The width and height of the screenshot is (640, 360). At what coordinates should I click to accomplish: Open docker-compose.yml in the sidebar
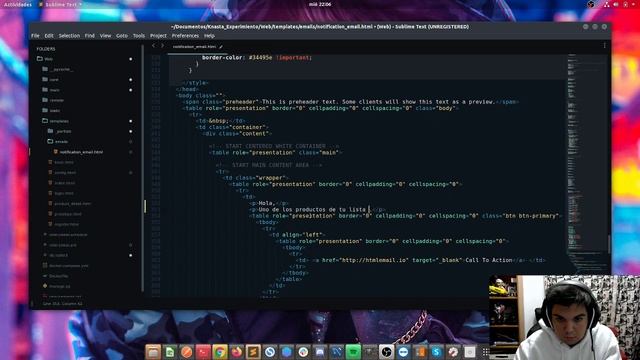69,265
